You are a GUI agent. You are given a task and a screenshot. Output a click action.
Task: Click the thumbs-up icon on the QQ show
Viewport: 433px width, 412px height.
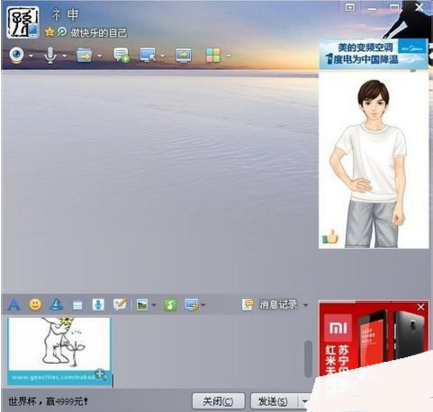coord(330,237)
